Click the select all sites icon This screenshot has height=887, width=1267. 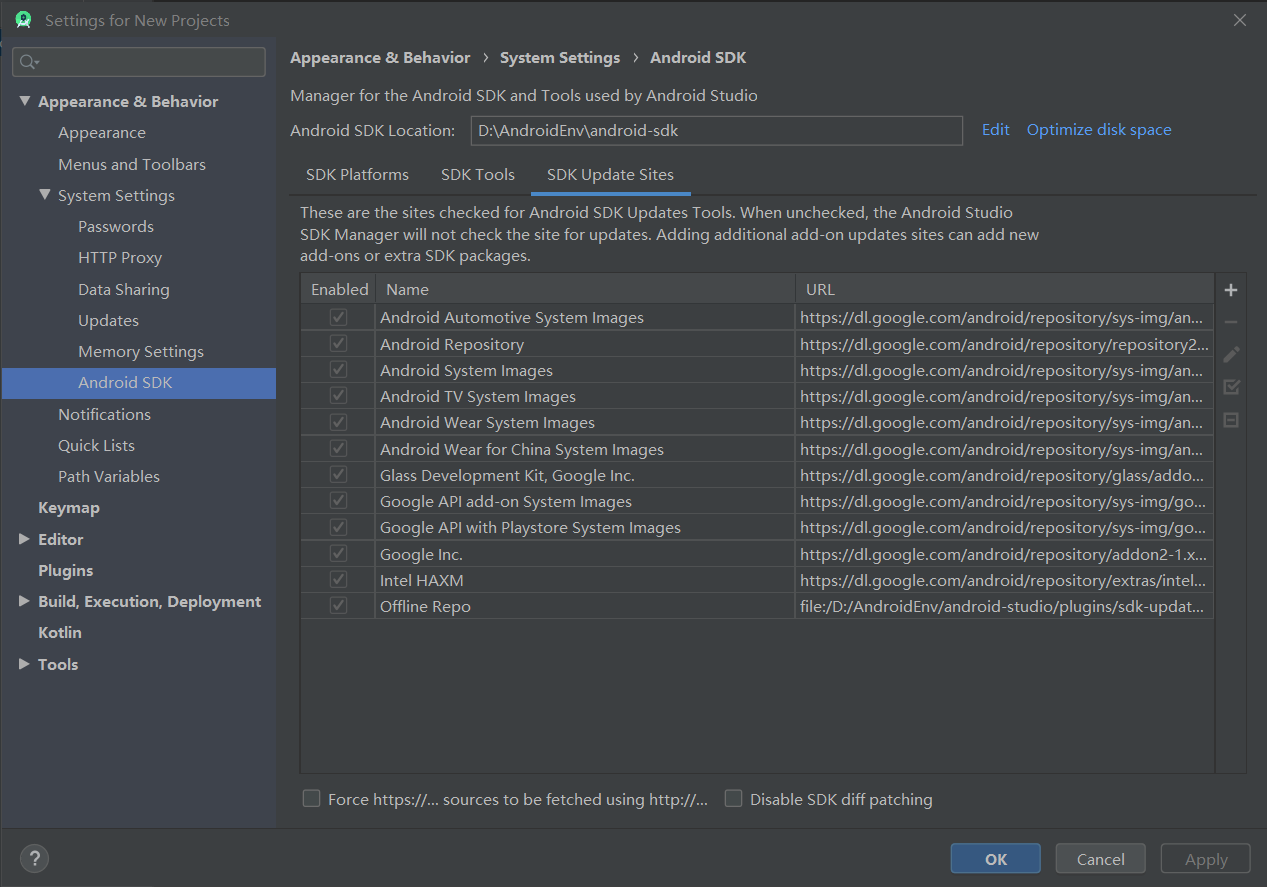click(1231, 387)
